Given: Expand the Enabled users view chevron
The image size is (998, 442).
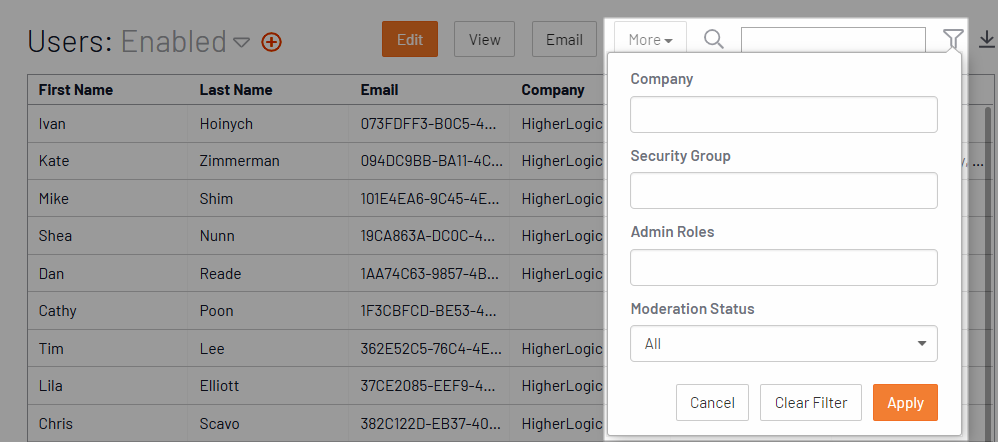Looking at the screenshot, I should click(x=242, y=43).
